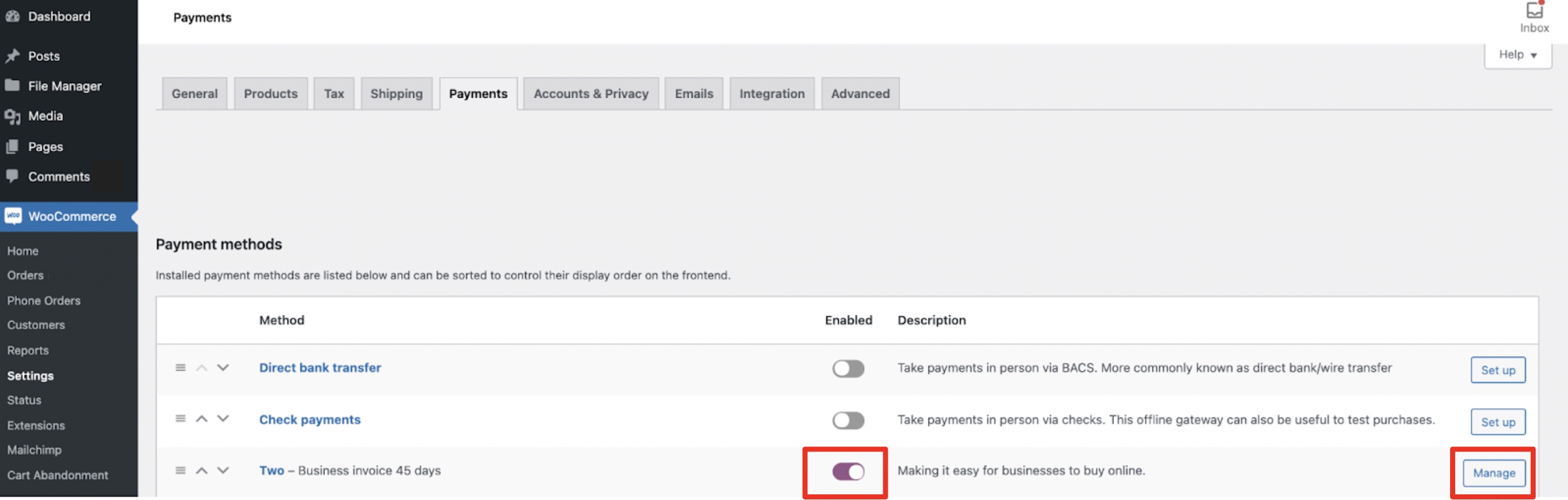Click Set up for Check payments
The width and height of the screenshot is (1568, 500).
[x=1497, y=422]
